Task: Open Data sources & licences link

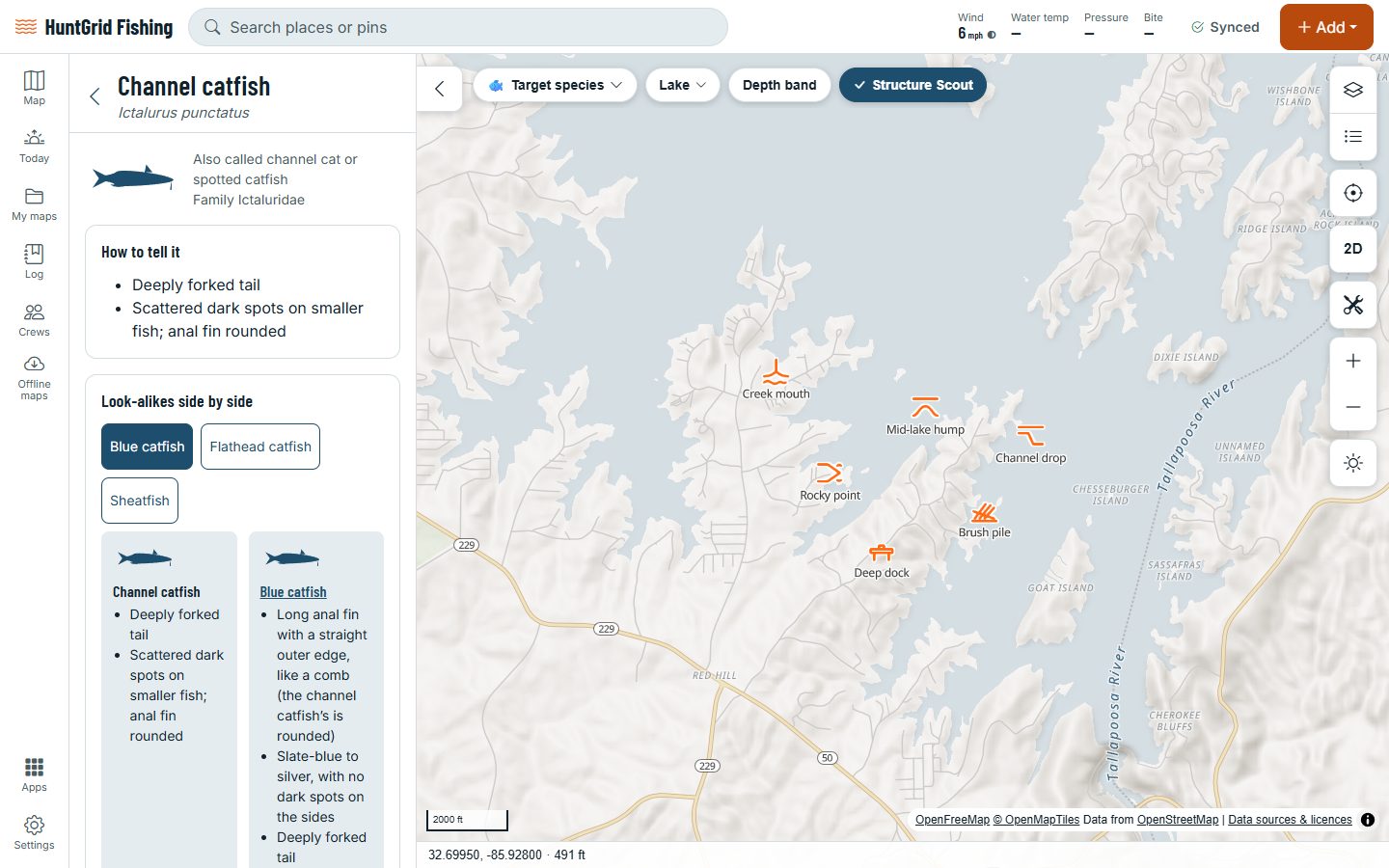Action: coord(1290,820)
